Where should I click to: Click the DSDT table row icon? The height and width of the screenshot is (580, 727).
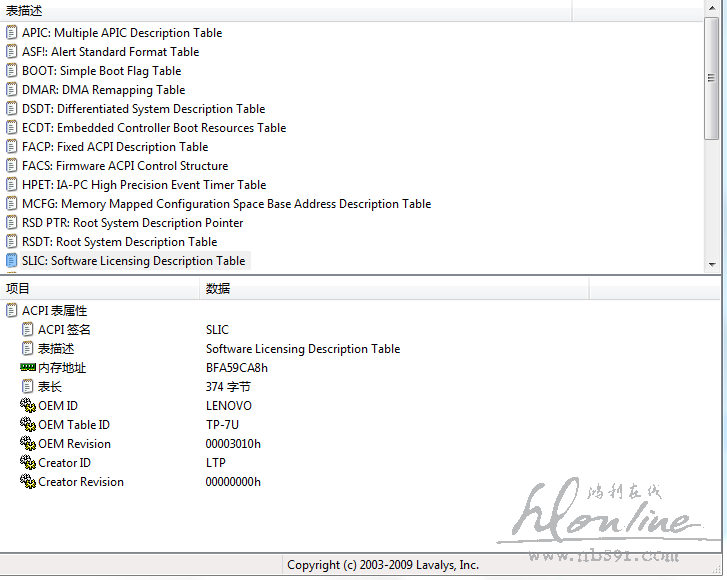click(x=12, y=109)
